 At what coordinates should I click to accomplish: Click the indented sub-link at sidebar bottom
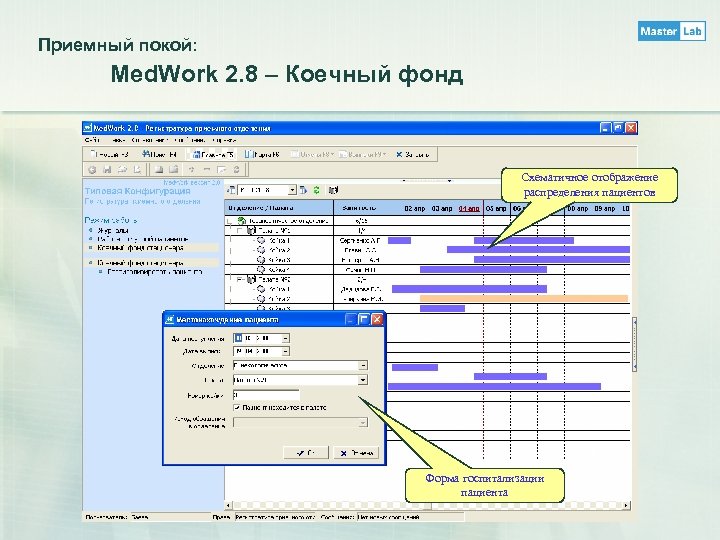pyautogui.click(x=155, y=271)
